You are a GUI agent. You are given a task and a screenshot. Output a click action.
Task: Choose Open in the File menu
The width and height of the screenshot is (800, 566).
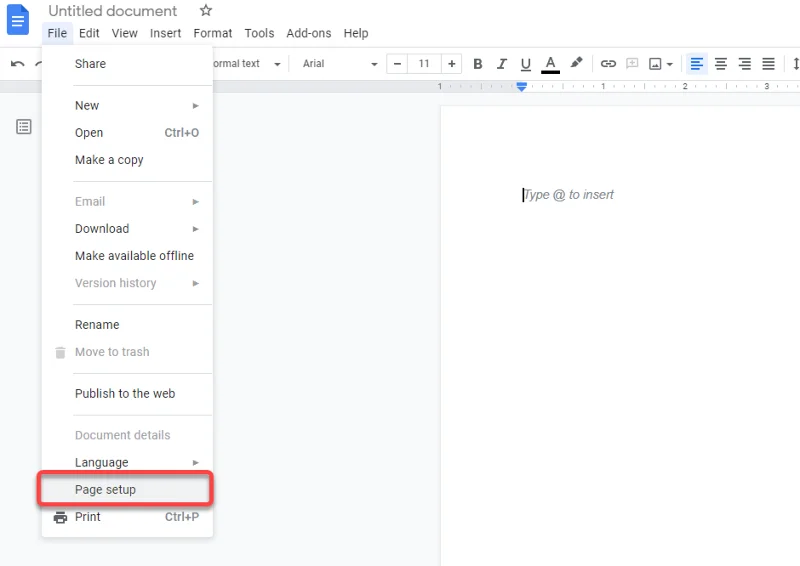127,133
